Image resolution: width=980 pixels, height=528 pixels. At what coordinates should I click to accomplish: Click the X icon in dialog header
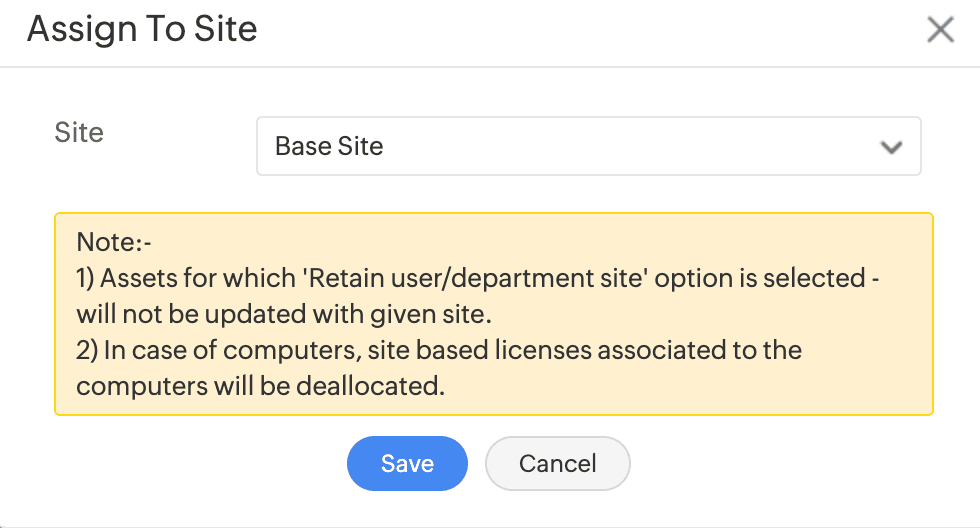tap(940, 30)
